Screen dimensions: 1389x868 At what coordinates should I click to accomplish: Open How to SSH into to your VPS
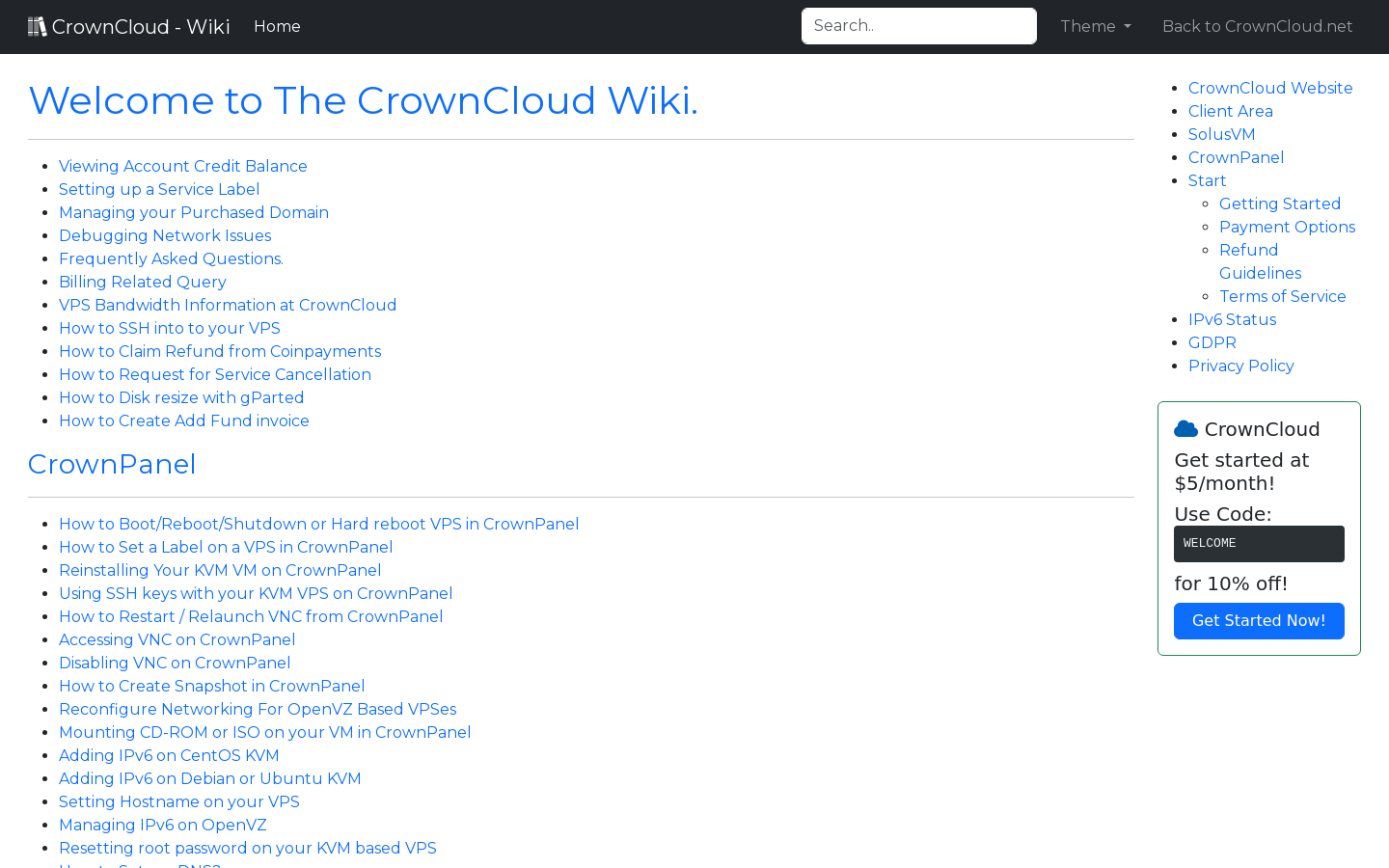point(170,328)
